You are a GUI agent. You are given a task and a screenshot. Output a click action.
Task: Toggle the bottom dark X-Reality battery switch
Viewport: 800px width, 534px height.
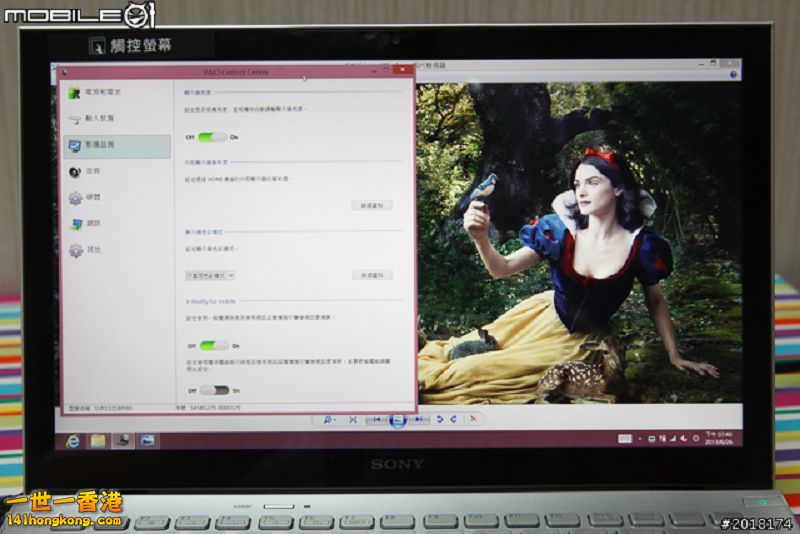click(x=214, y=390)
